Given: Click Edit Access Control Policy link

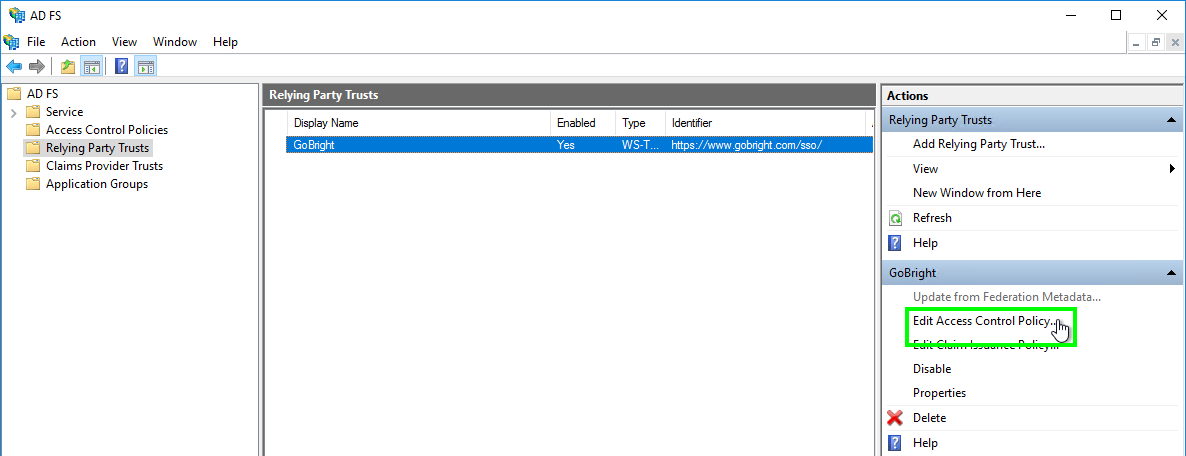Looking at the screenshot, I should (981, 321).
